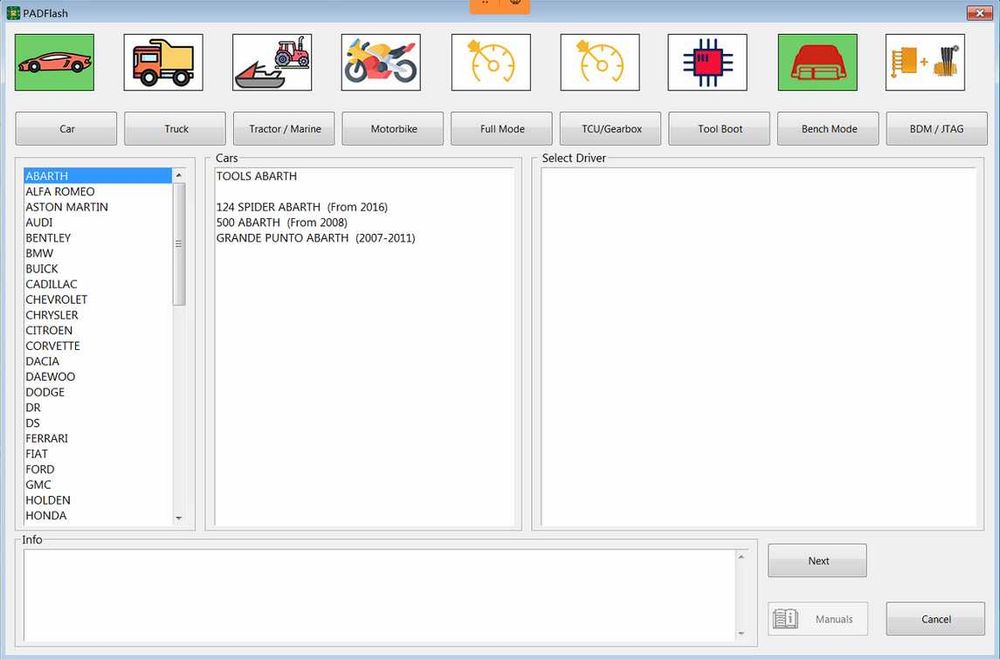Select DACIA in the brand list
Screen dimensions: 1000x659
[98, 361]
